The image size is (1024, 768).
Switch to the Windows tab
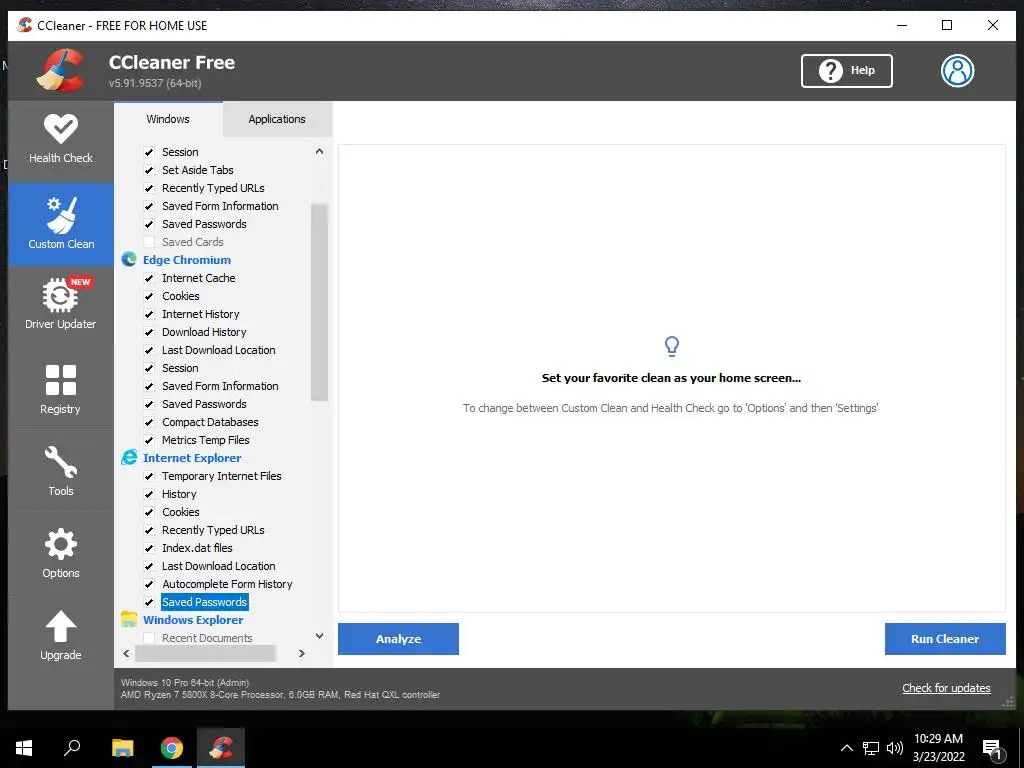coord(168,119)
